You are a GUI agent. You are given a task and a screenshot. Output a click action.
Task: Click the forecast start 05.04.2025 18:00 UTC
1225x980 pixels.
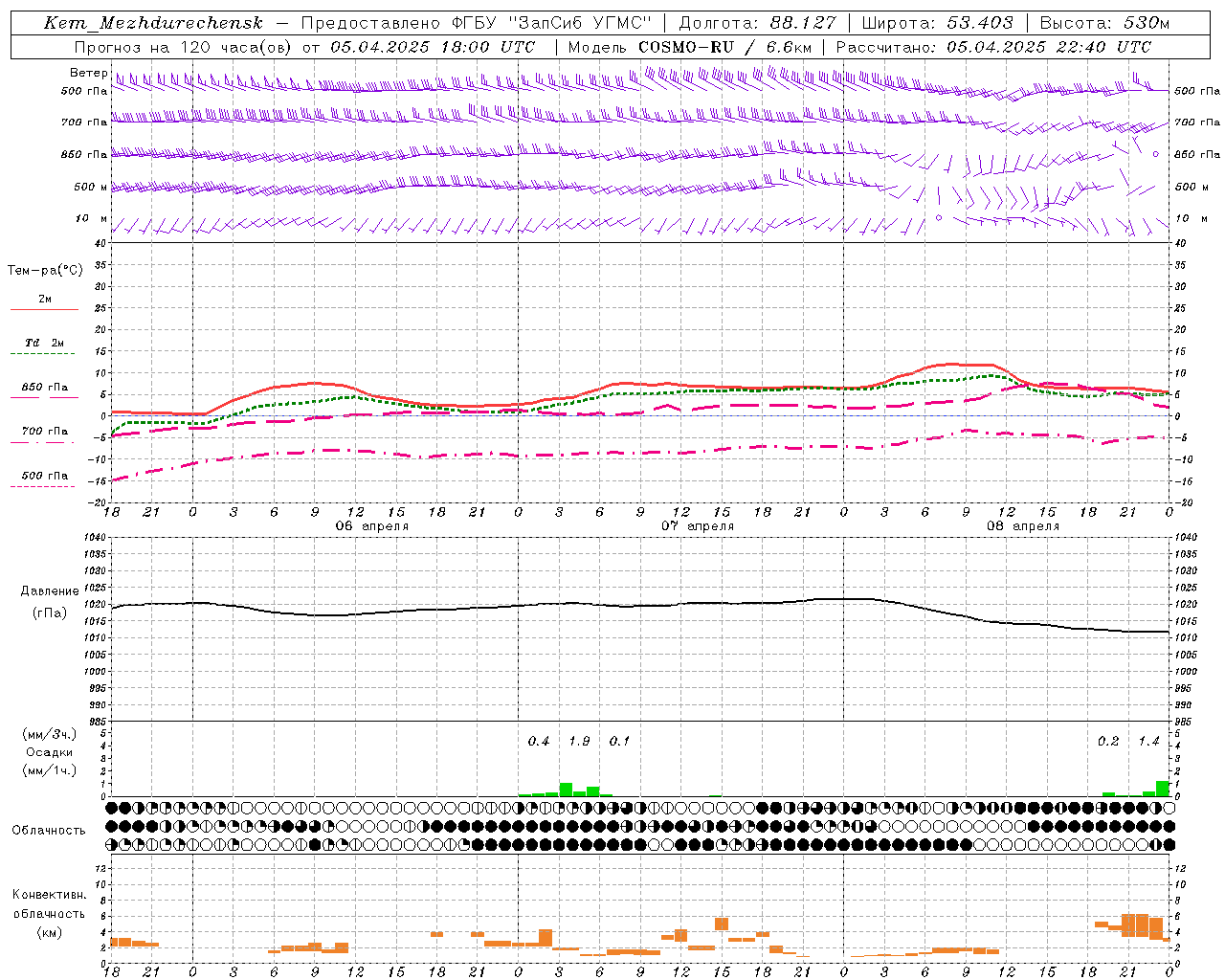(x=433, y=47)
